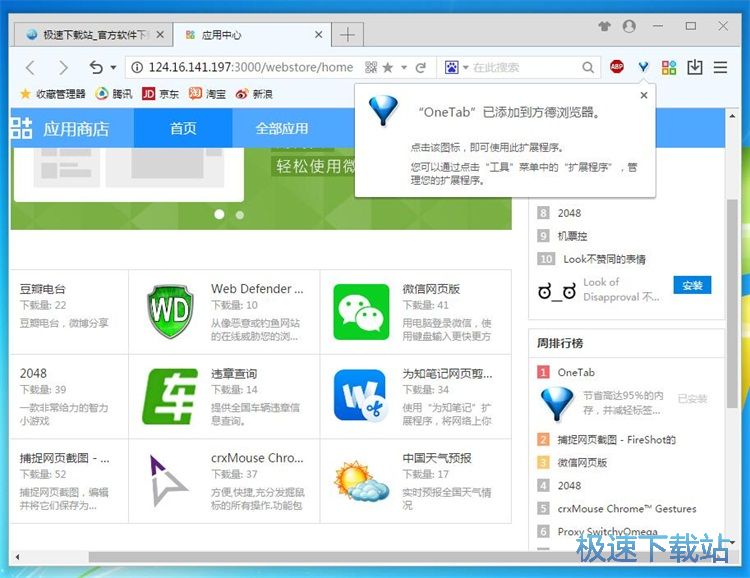750x578 pixels.
Task: Reload the page
Action: tap(420, 67)
